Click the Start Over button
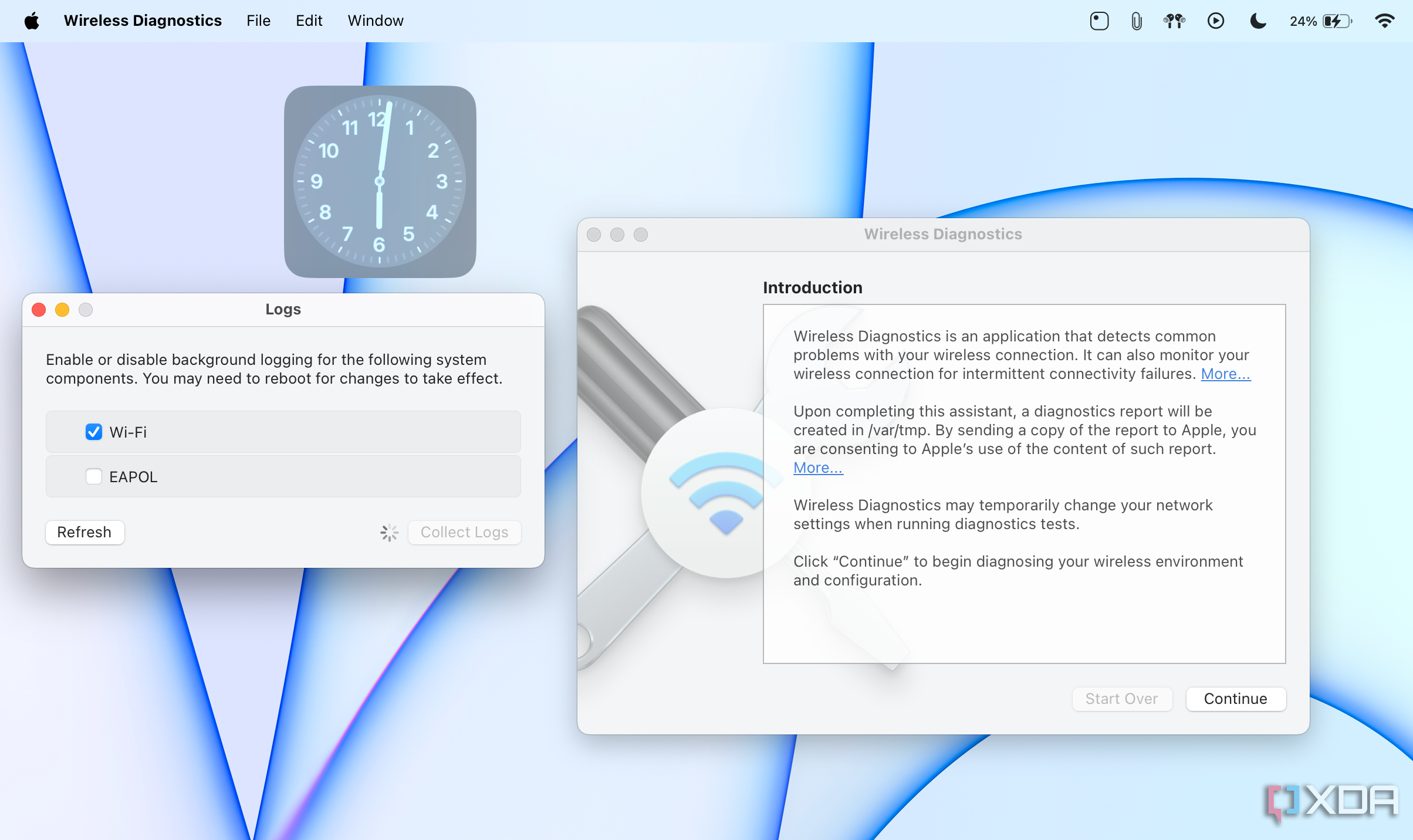Viewport: 1413px width, 840px height. (1121, 699)
